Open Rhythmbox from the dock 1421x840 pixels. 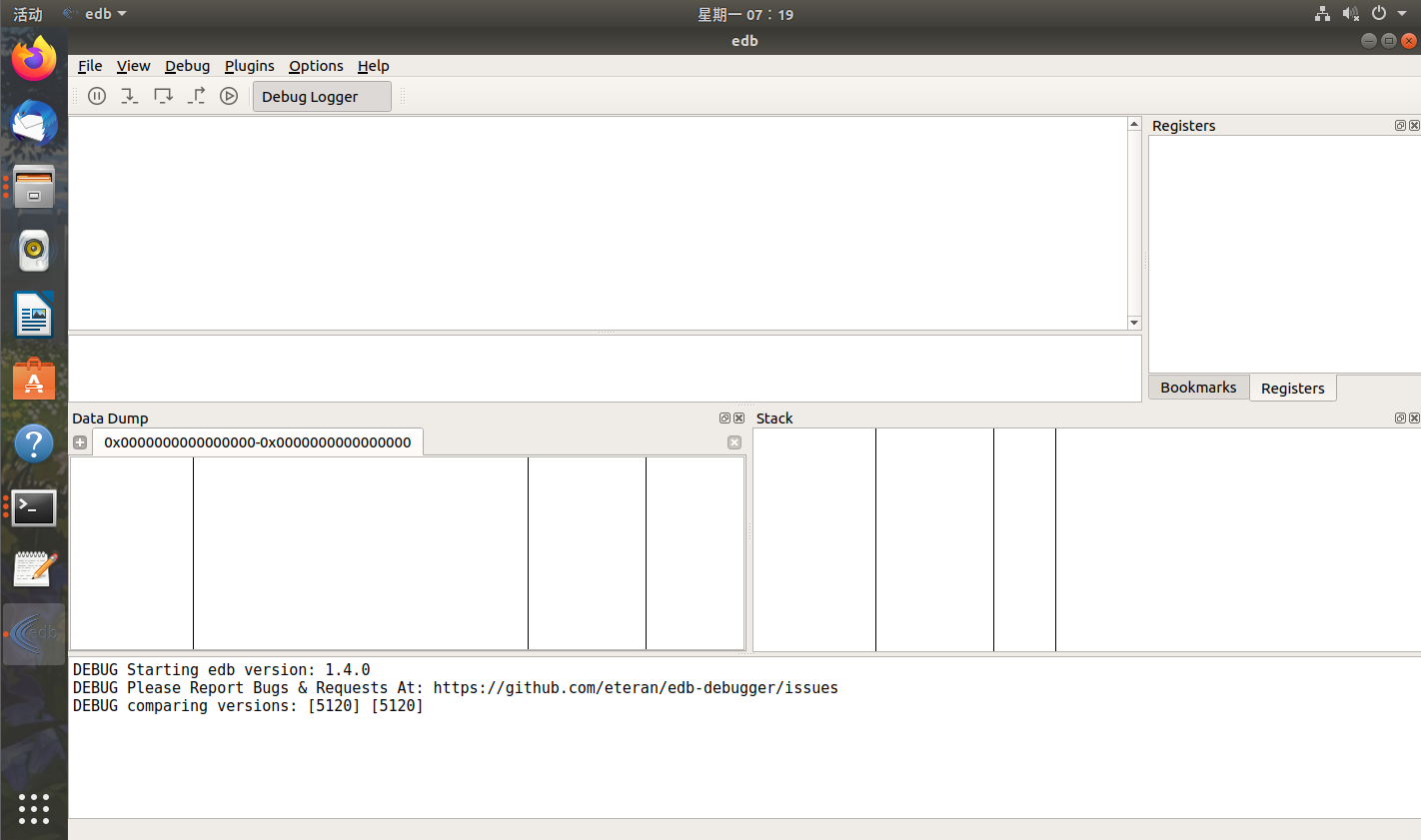[x=34, y=251]
